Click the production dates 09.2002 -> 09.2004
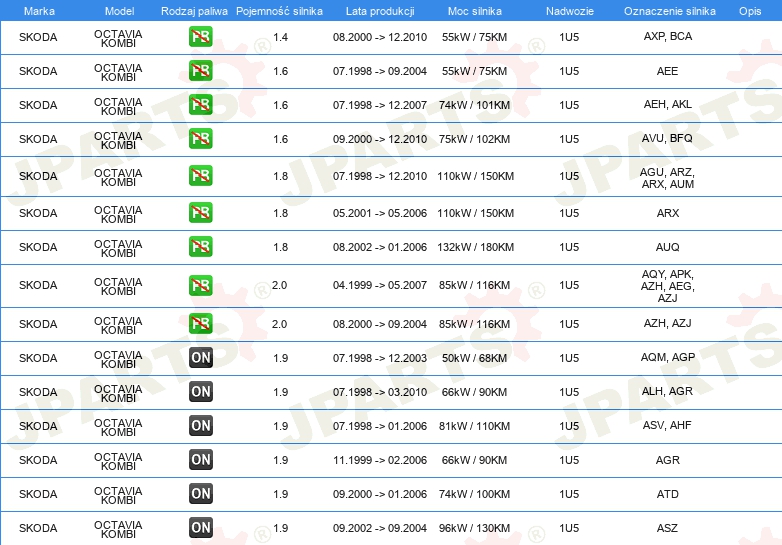The width and height of the screenshot is (782, 545). coord(380,528)
